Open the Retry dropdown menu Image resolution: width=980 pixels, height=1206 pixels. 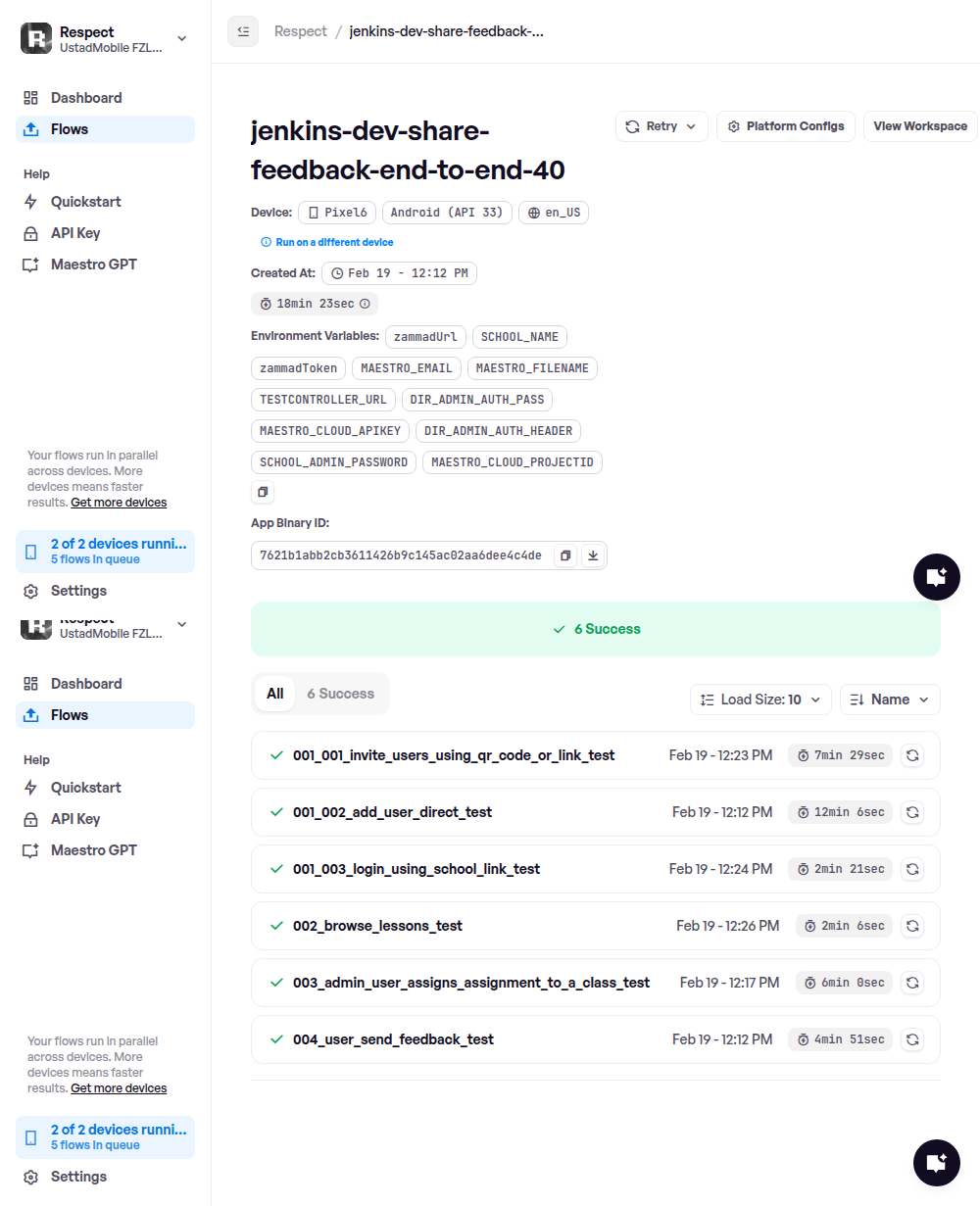pos(661,126)
